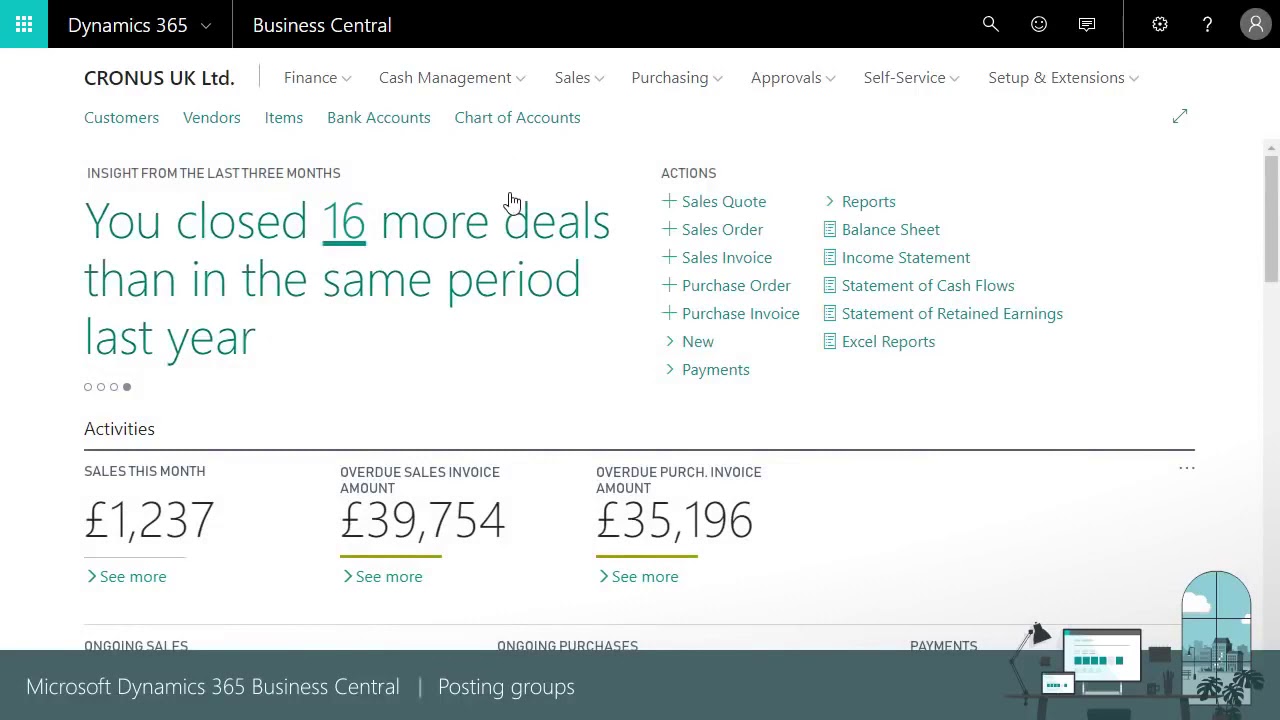Go to Customers list
The image size is (1280, 720).
121,117
